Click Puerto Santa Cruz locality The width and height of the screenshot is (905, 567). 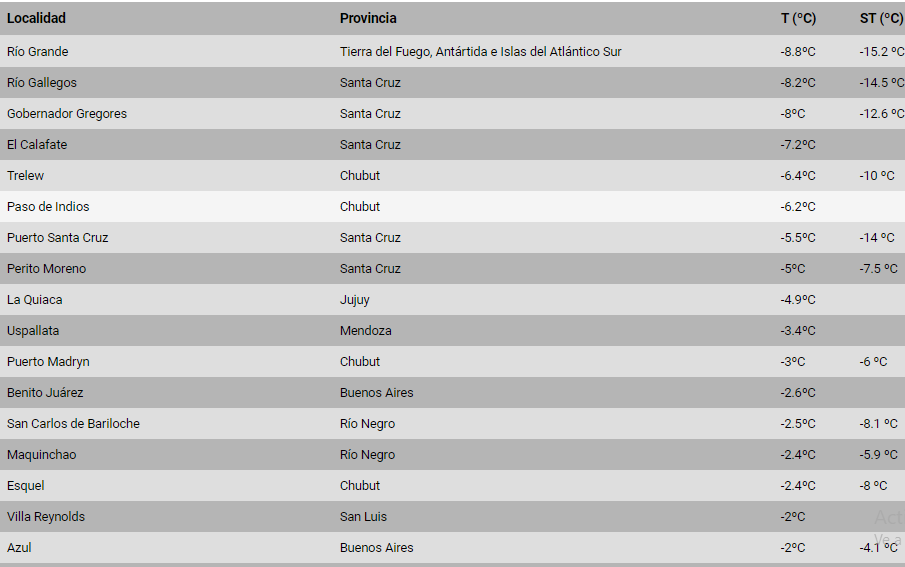click(58, 237)
